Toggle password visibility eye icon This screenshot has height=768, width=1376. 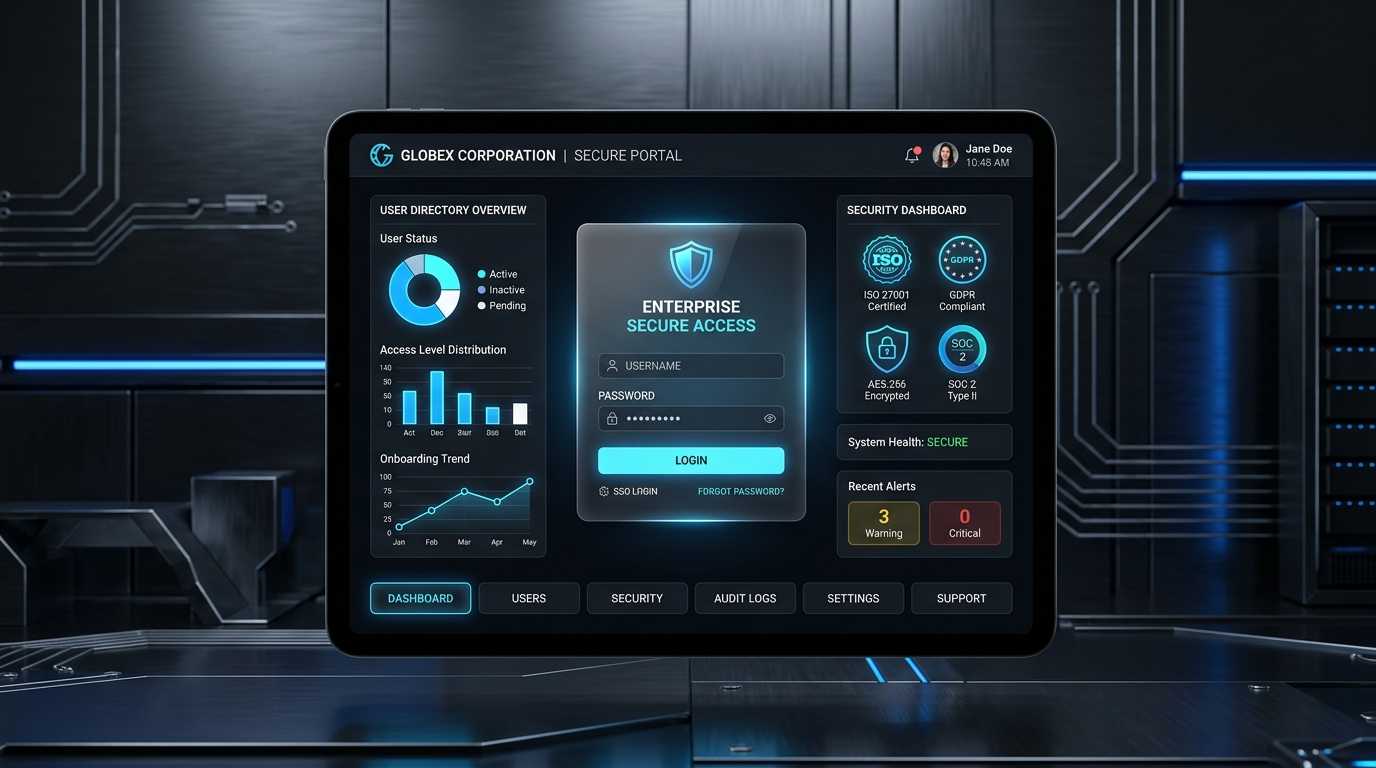coord(770,418)
